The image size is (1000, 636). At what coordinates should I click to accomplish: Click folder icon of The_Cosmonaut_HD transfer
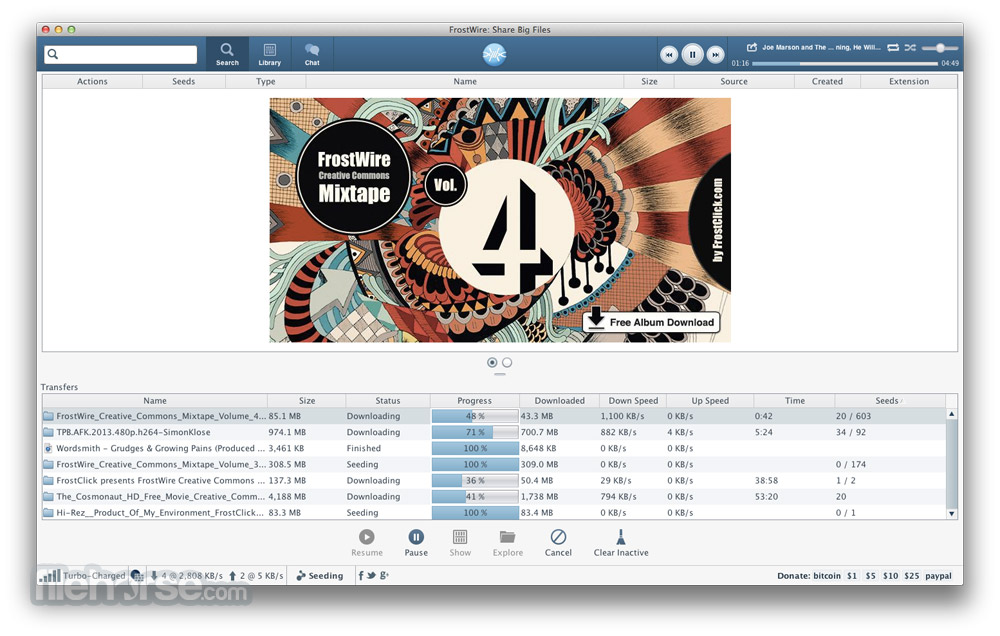click(48, 496)
